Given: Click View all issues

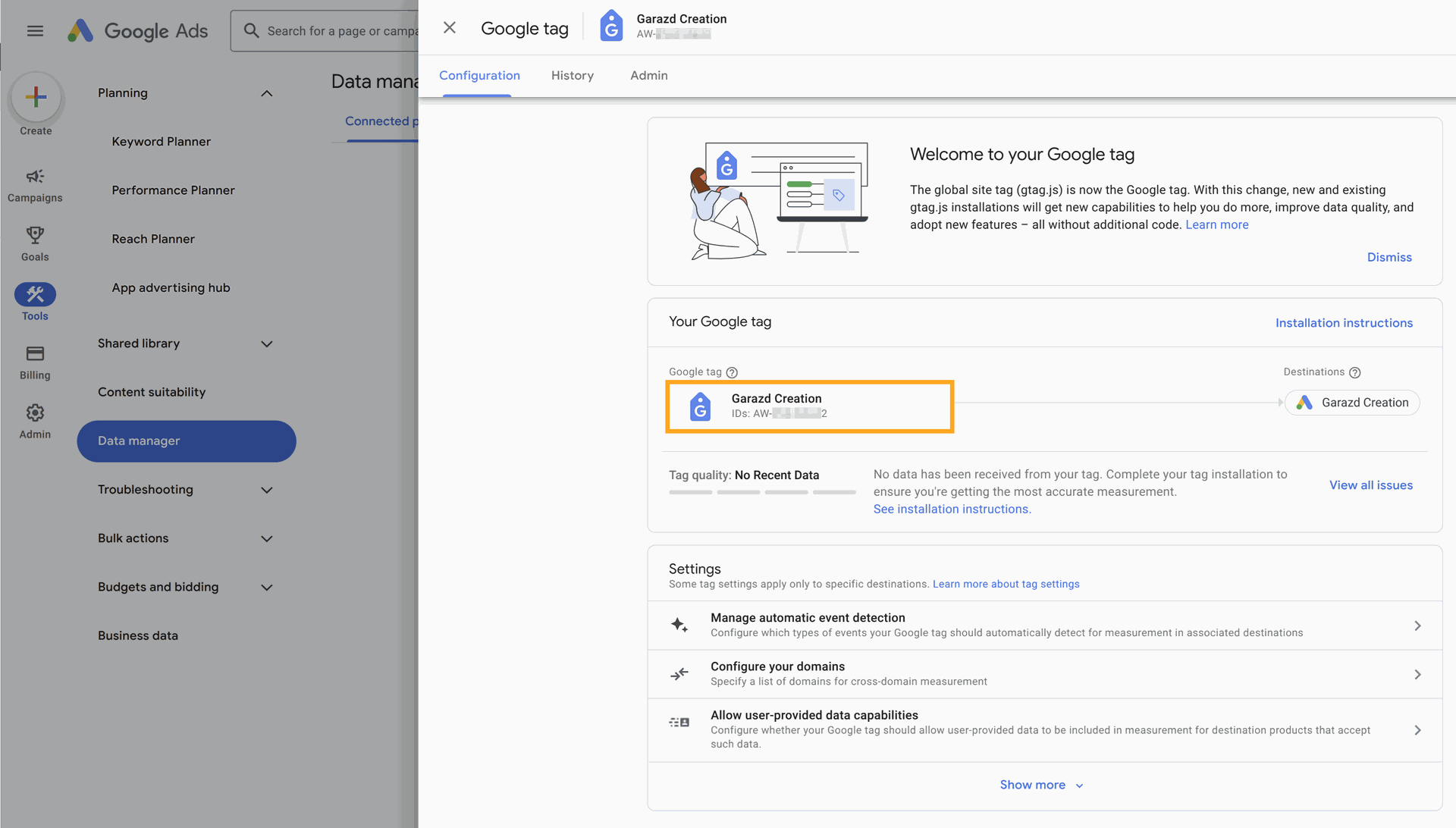Looking at the screenshot, I should pyautogui.click(x=1371, y=485).
